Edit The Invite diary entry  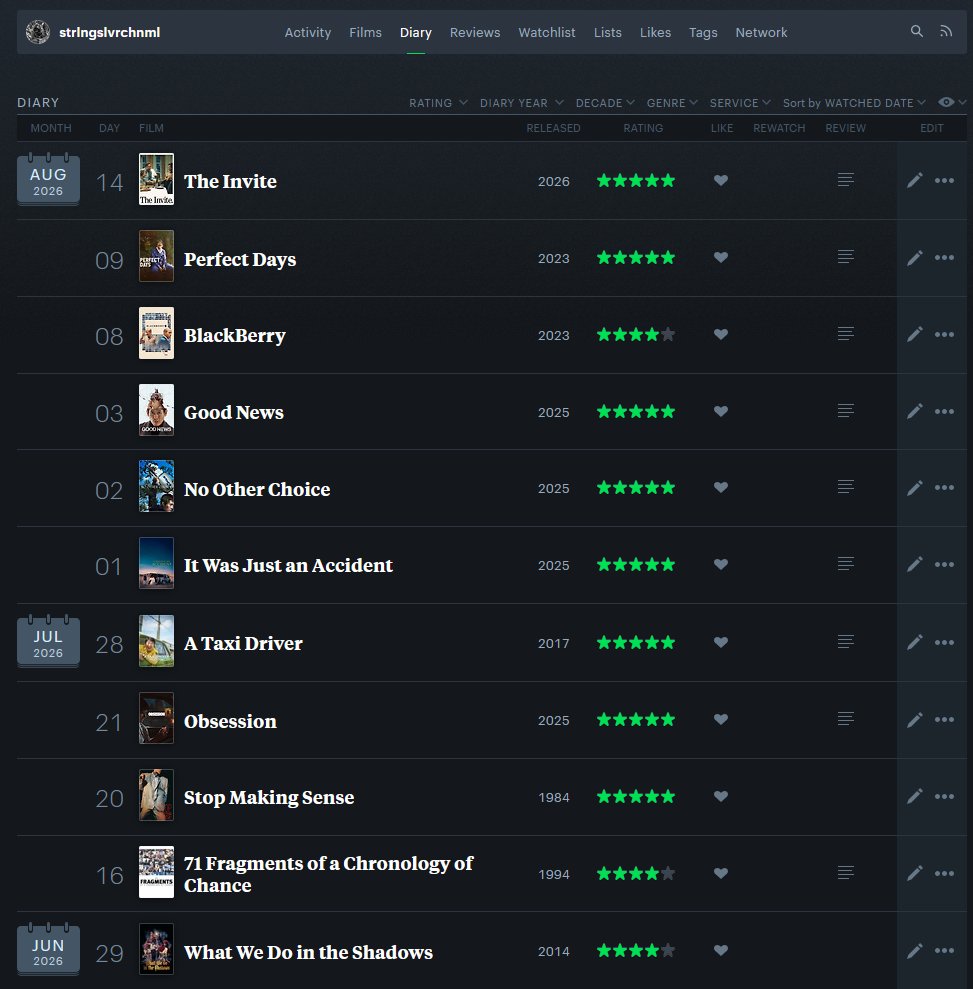(914, 180)
